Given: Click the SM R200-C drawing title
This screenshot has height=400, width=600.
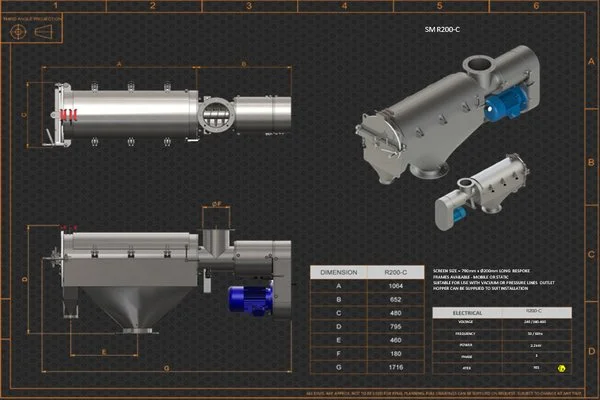Looking at the screenshot, I should pos(442,29).
